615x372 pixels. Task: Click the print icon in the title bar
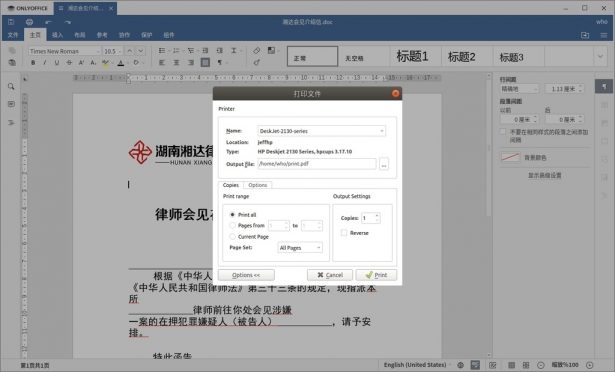pyautogui.click(x=29, y=22)
